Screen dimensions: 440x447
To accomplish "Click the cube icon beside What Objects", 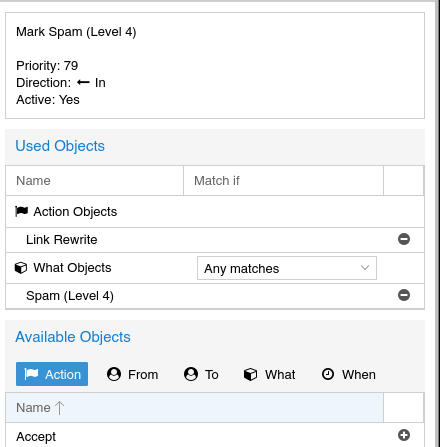I will tap(21, 268).
